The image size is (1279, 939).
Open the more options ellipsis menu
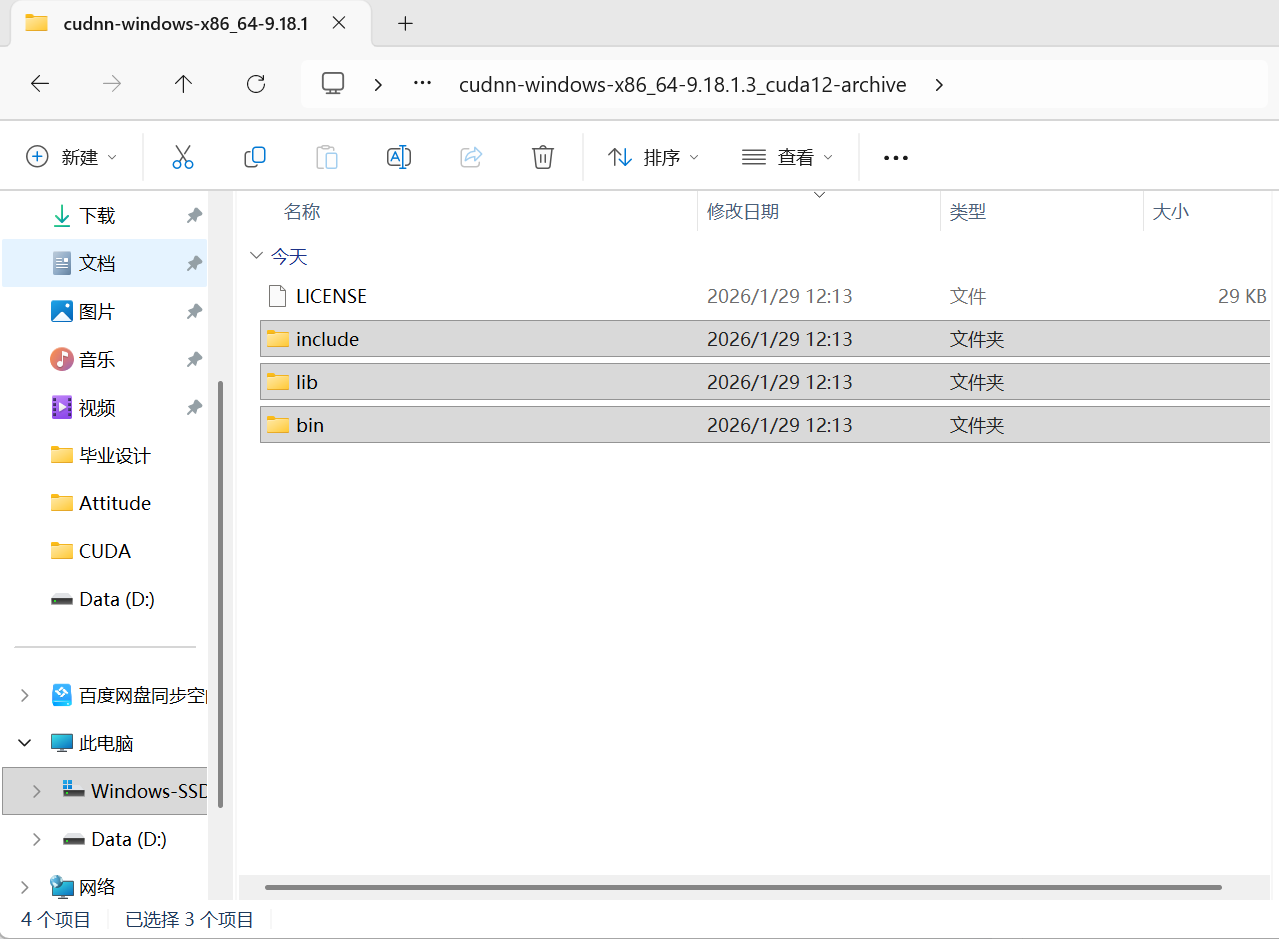point(895,158)
